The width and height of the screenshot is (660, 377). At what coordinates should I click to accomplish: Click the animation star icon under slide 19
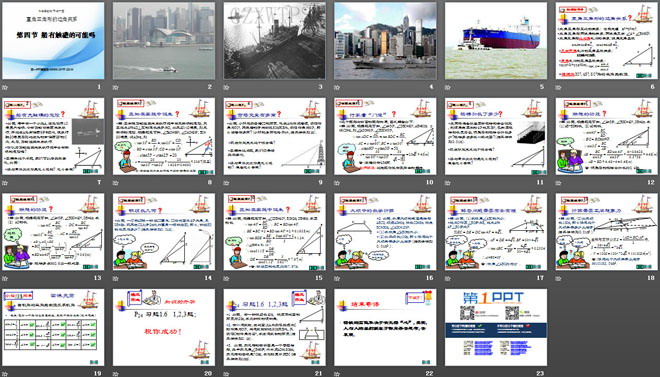point(5,374)
